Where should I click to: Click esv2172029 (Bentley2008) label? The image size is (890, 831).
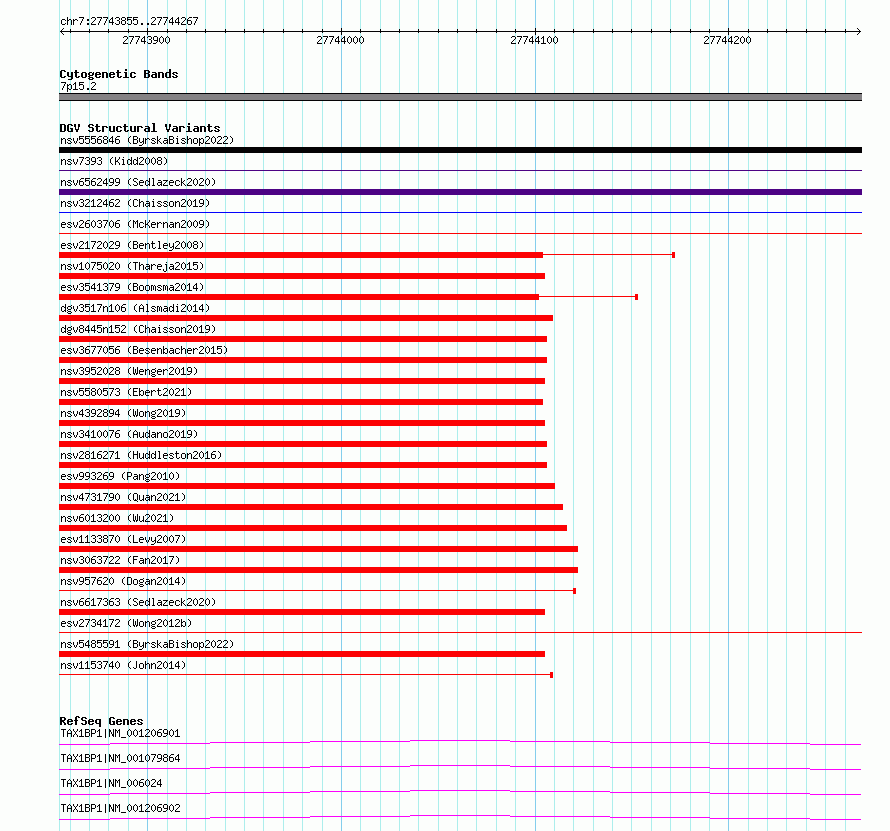132,245
